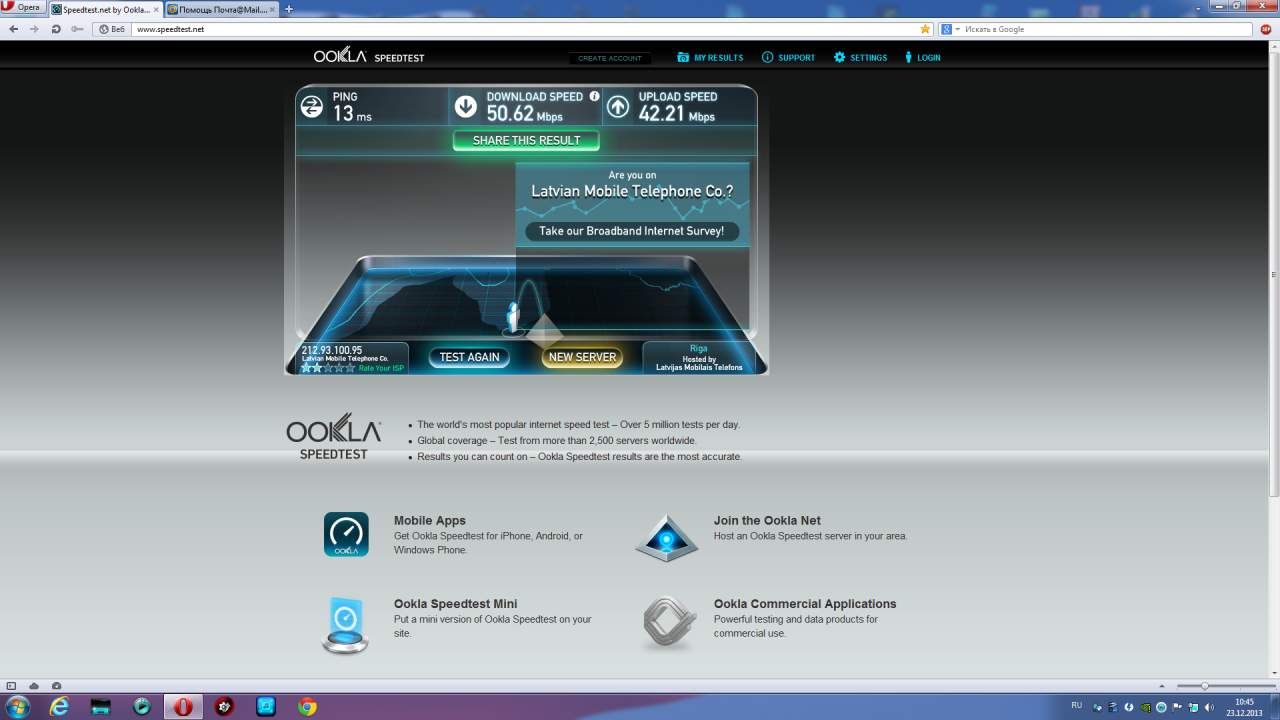
Task: Click the 50.62 Mbps download value
Action: (525, 114)
